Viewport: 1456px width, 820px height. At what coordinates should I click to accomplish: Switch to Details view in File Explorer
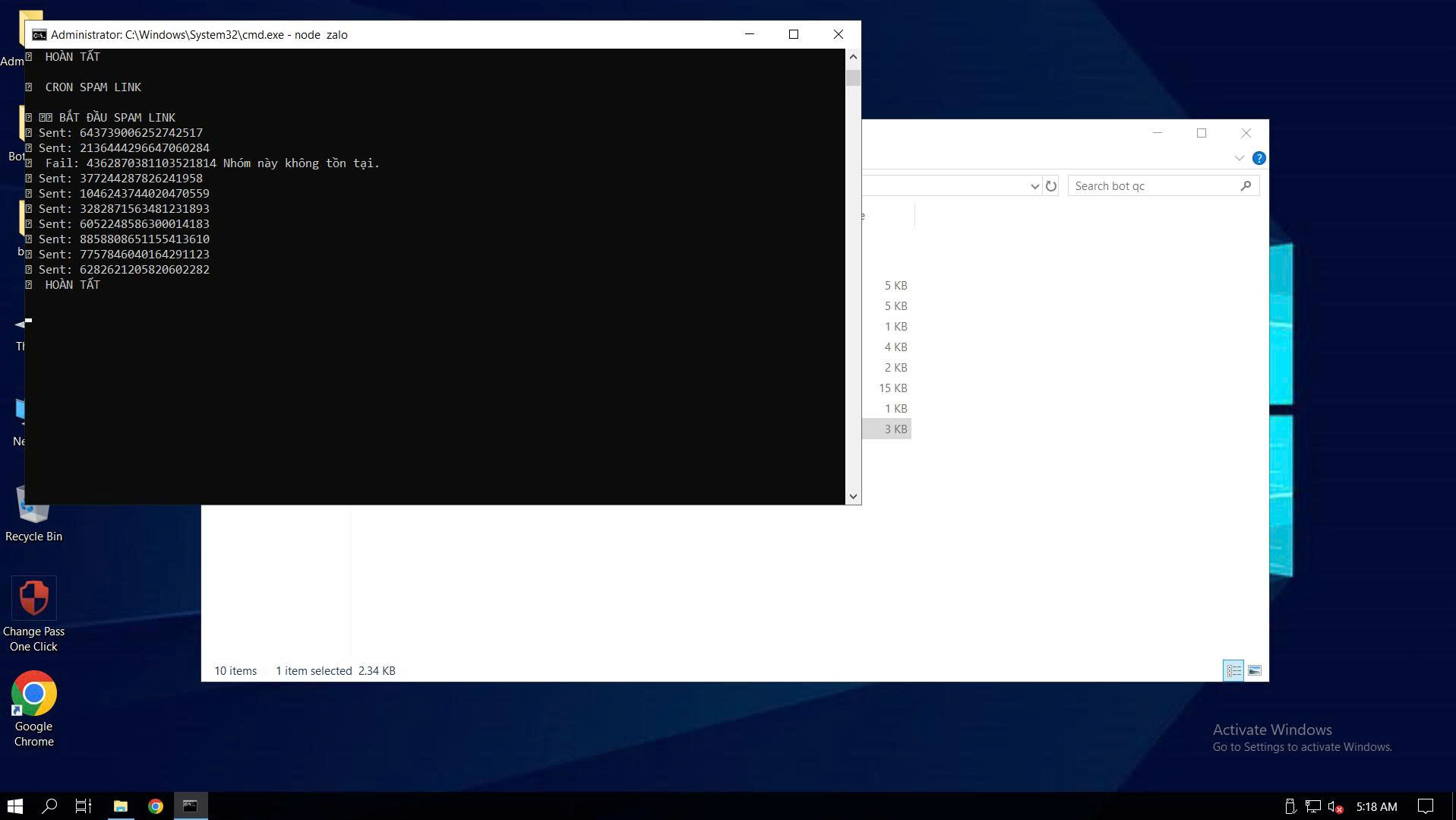click(x=1233, y=670)
